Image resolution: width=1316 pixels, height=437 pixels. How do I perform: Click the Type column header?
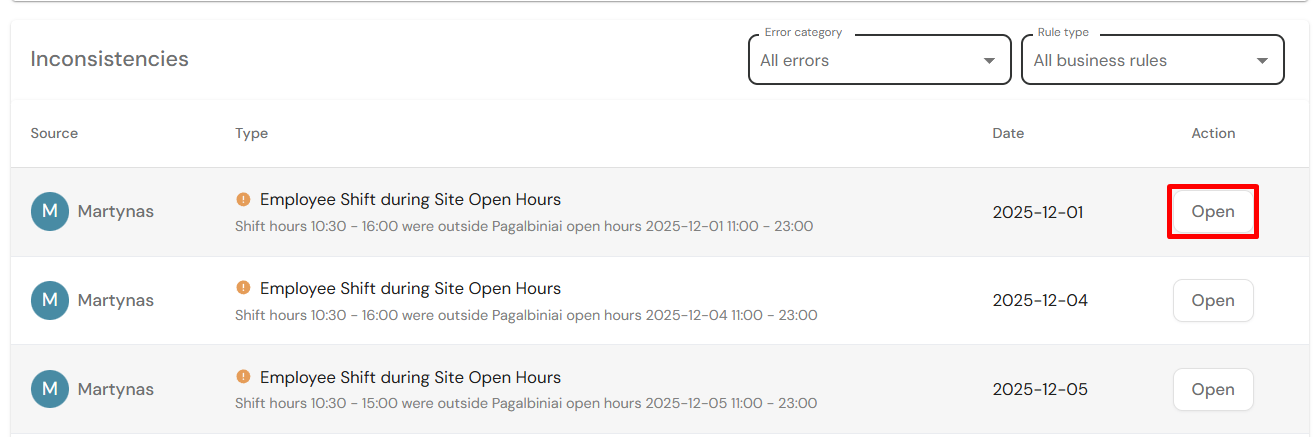point(251,133)
